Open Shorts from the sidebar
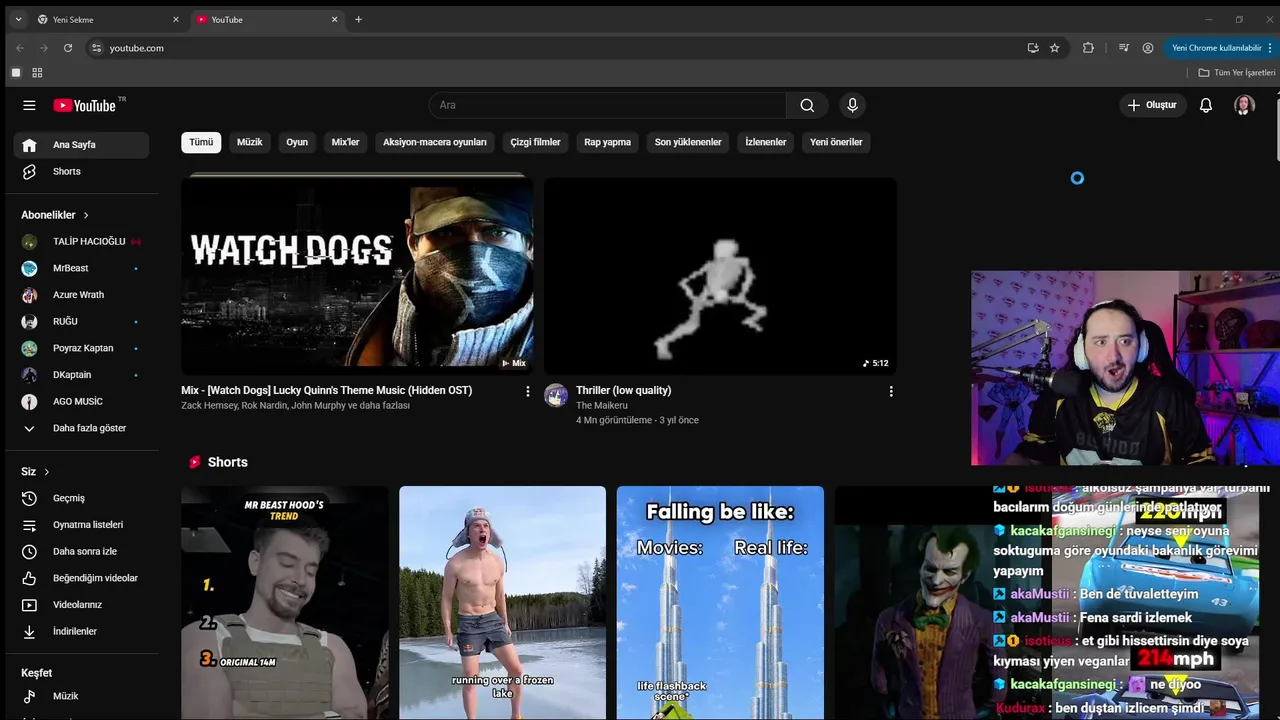This screenshot has height=720, width=1280. coord(82,171)
